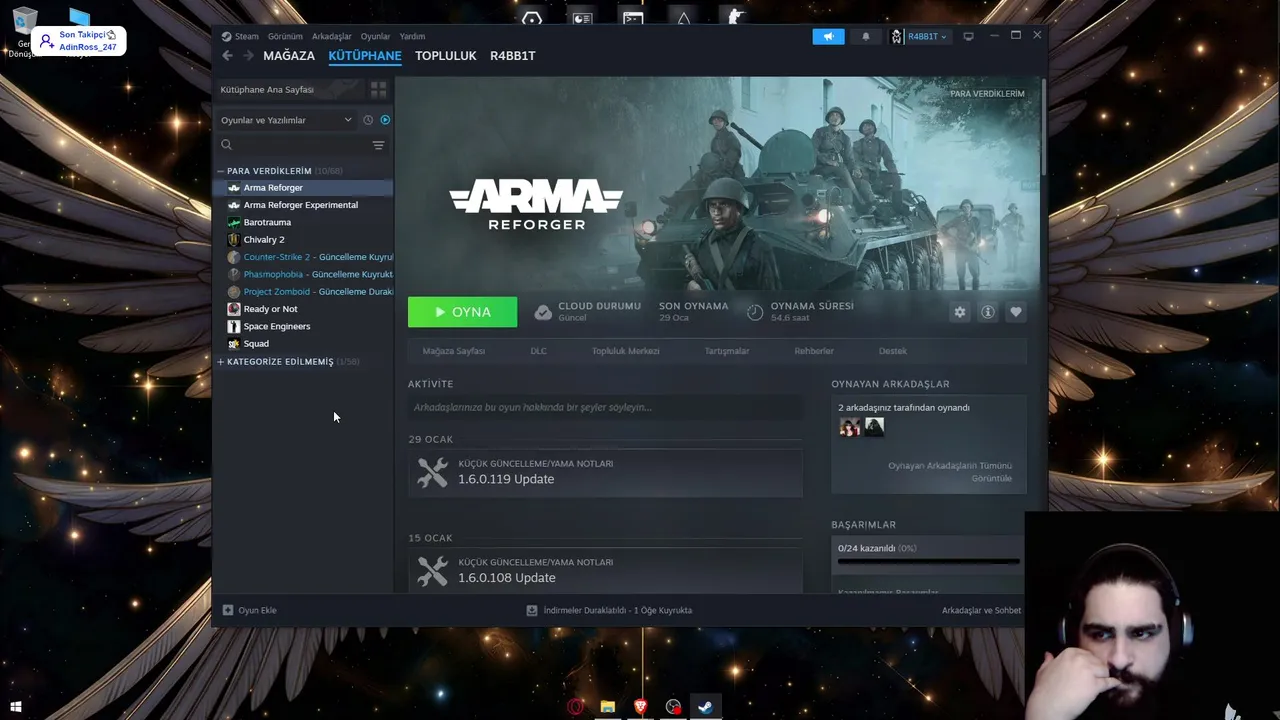Viewport: 1280px width, 720px height.
Task: Open the R4BB1T account dropdown
Action: tap(919, 36)
